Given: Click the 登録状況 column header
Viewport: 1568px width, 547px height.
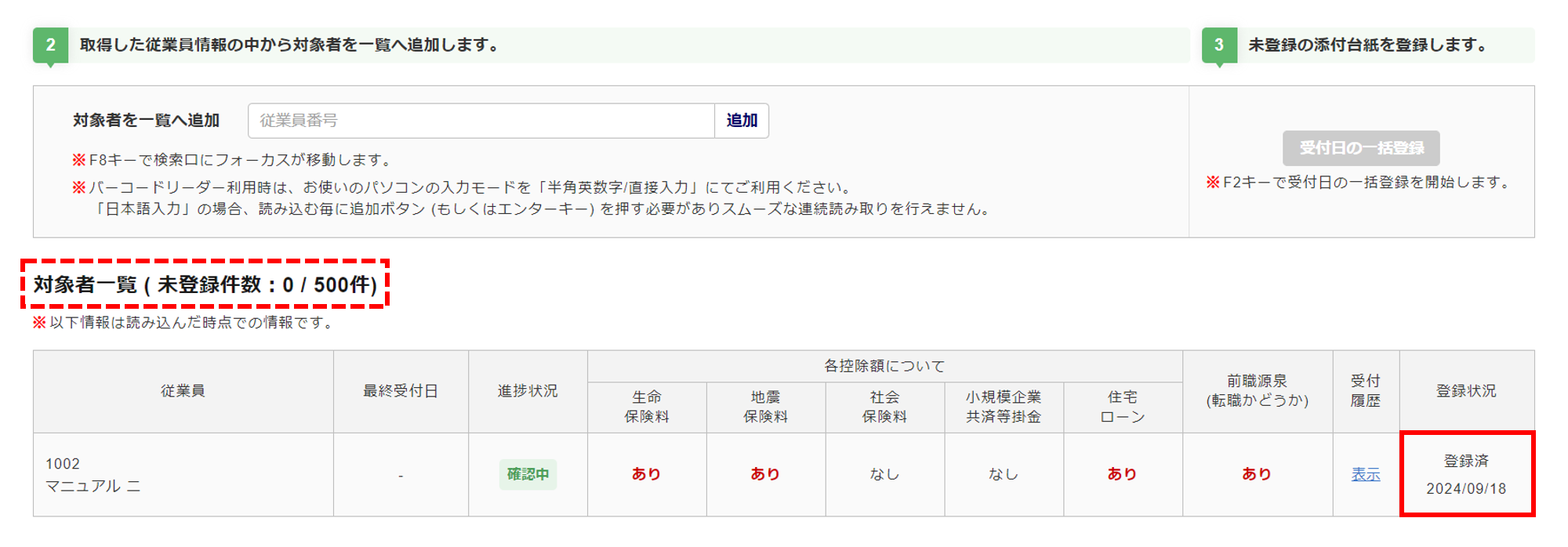Looking at the screenshot, I should point(1467,391).
